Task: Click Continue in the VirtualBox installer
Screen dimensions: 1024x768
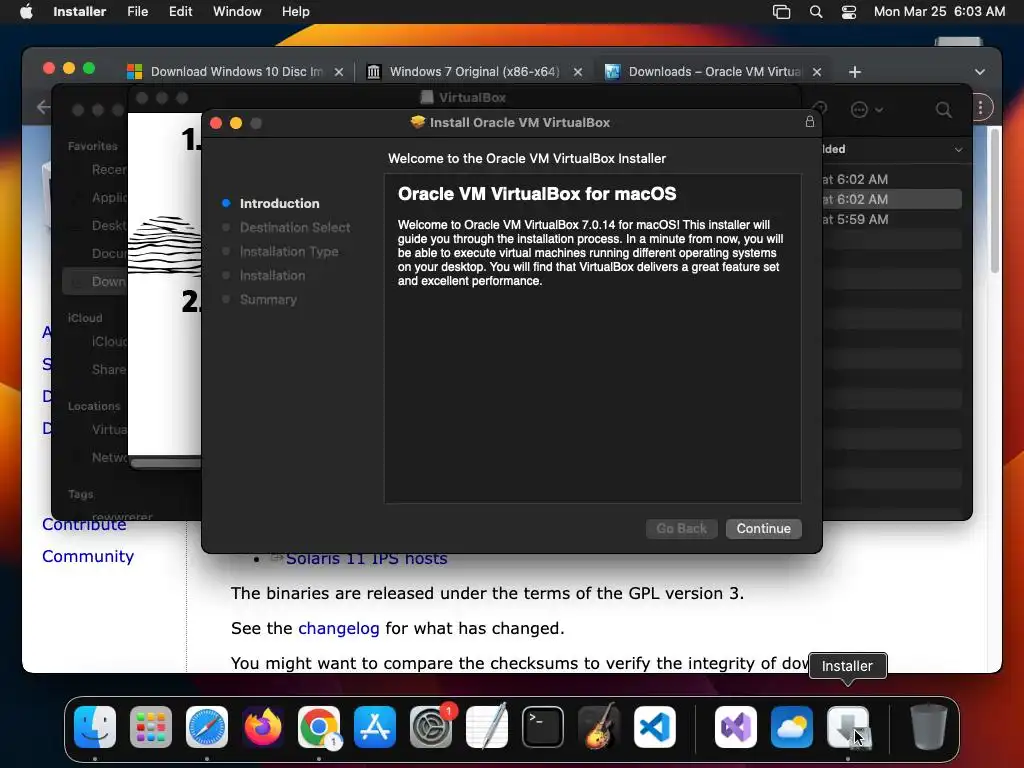Action: pyautogui.click(x=763, y=528)
